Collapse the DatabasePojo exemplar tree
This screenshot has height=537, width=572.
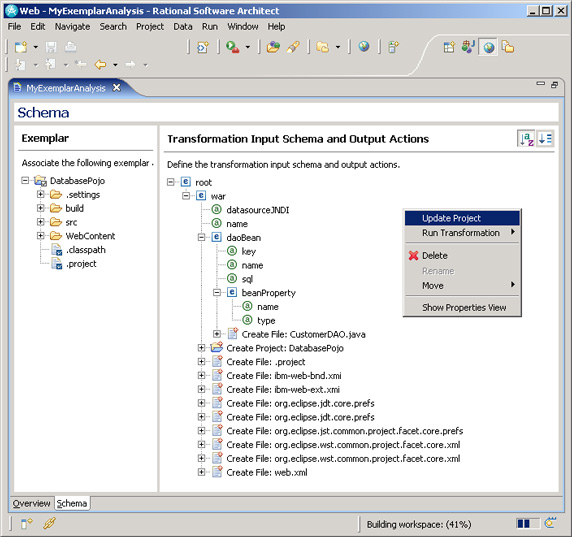pyautogui.click(x=25, y=180)
